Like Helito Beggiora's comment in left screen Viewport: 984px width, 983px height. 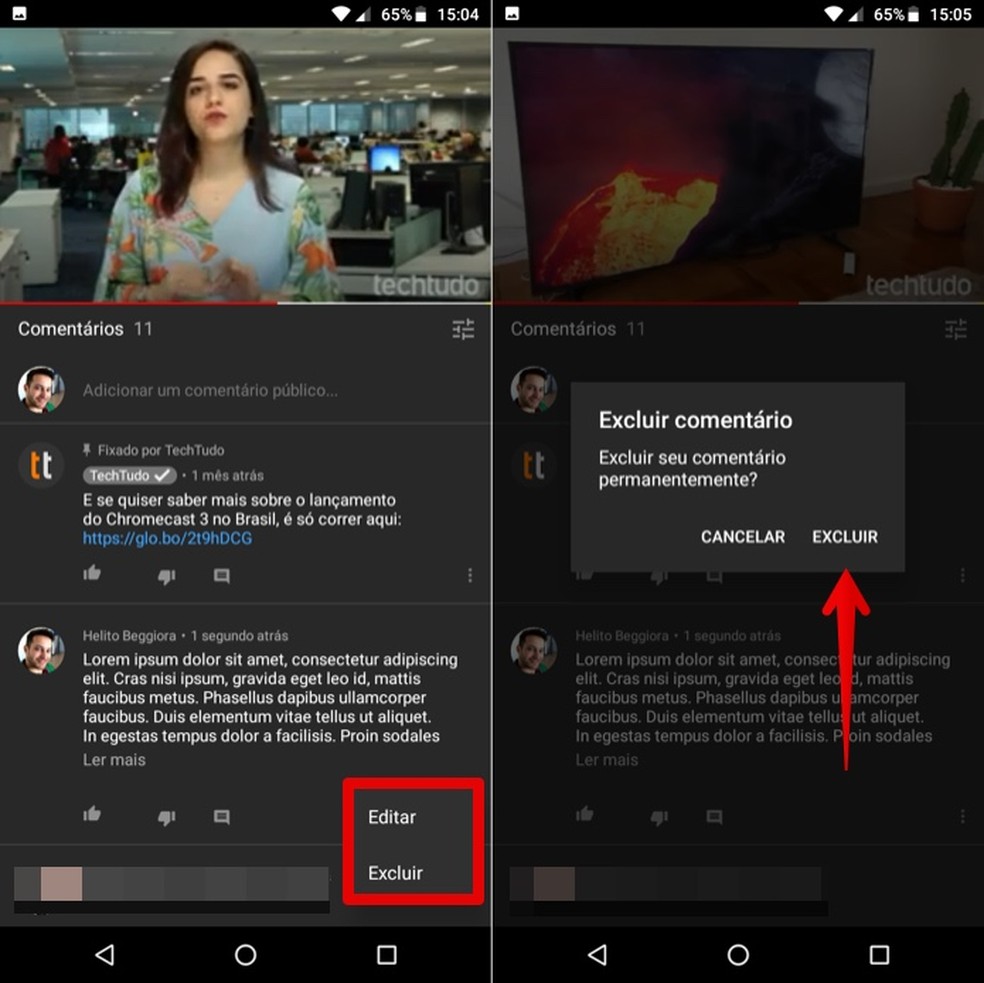(x=92, y=814)
